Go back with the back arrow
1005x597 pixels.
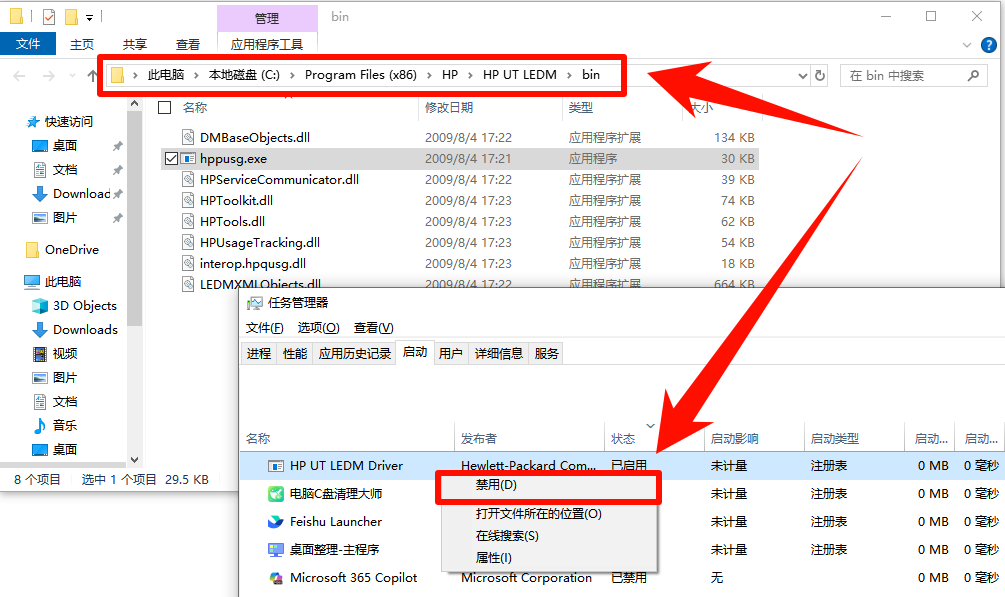point(19,76)
